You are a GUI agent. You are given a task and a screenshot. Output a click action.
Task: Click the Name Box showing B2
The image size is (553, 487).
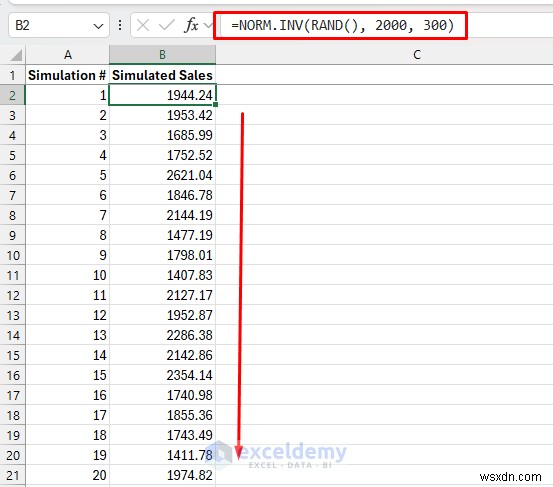point(59,25)
